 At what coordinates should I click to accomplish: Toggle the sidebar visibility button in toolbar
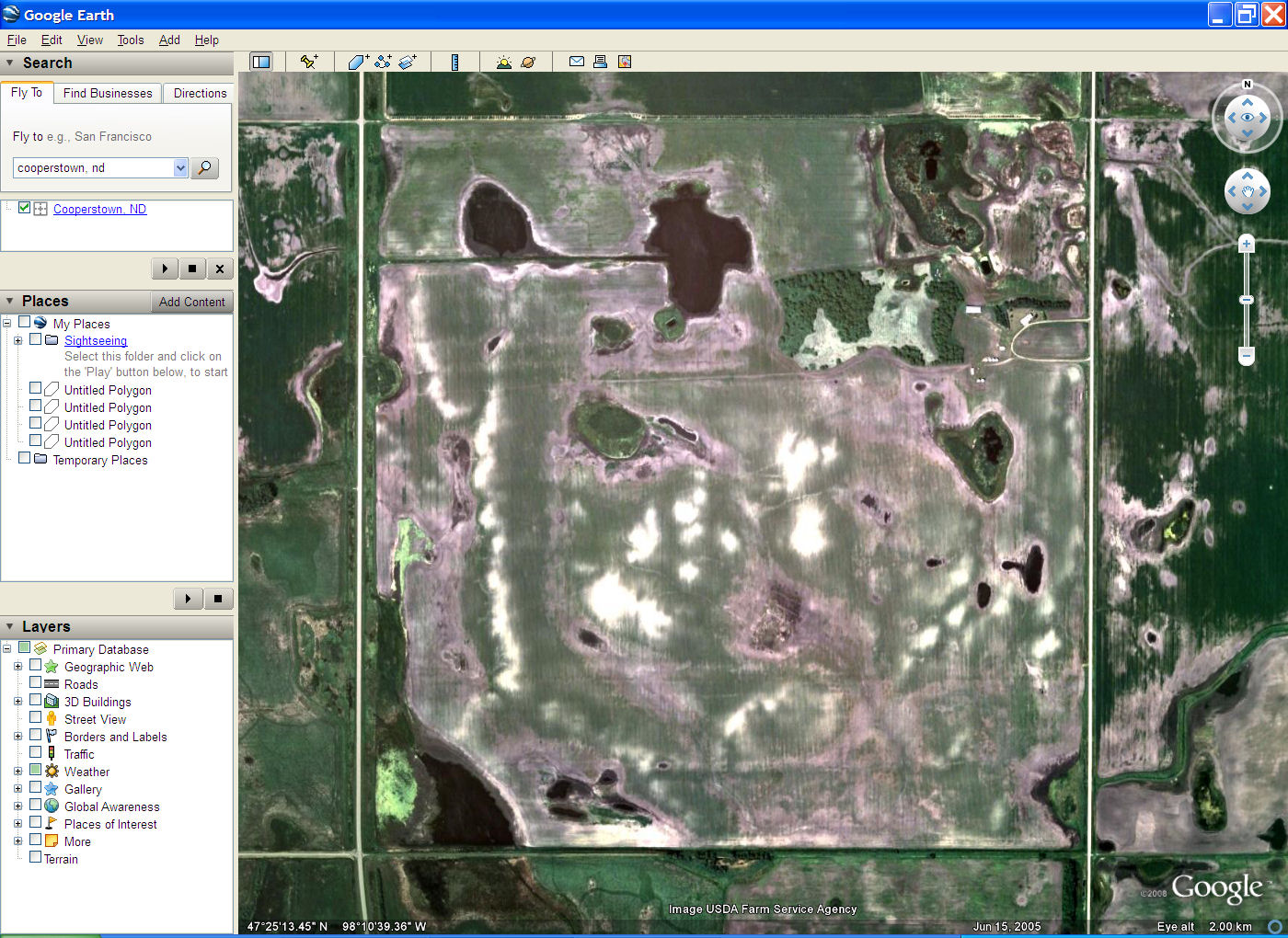[261, 62]
